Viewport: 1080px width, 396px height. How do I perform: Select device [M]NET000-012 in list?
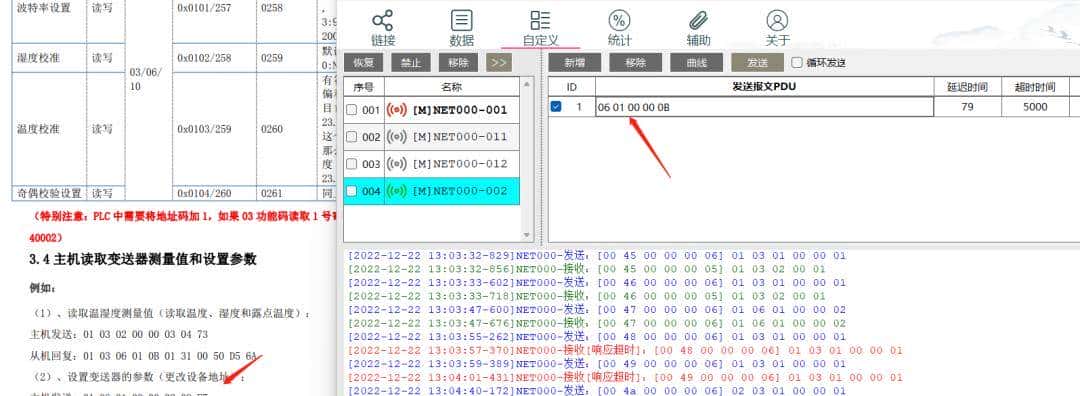click(459, 164)
